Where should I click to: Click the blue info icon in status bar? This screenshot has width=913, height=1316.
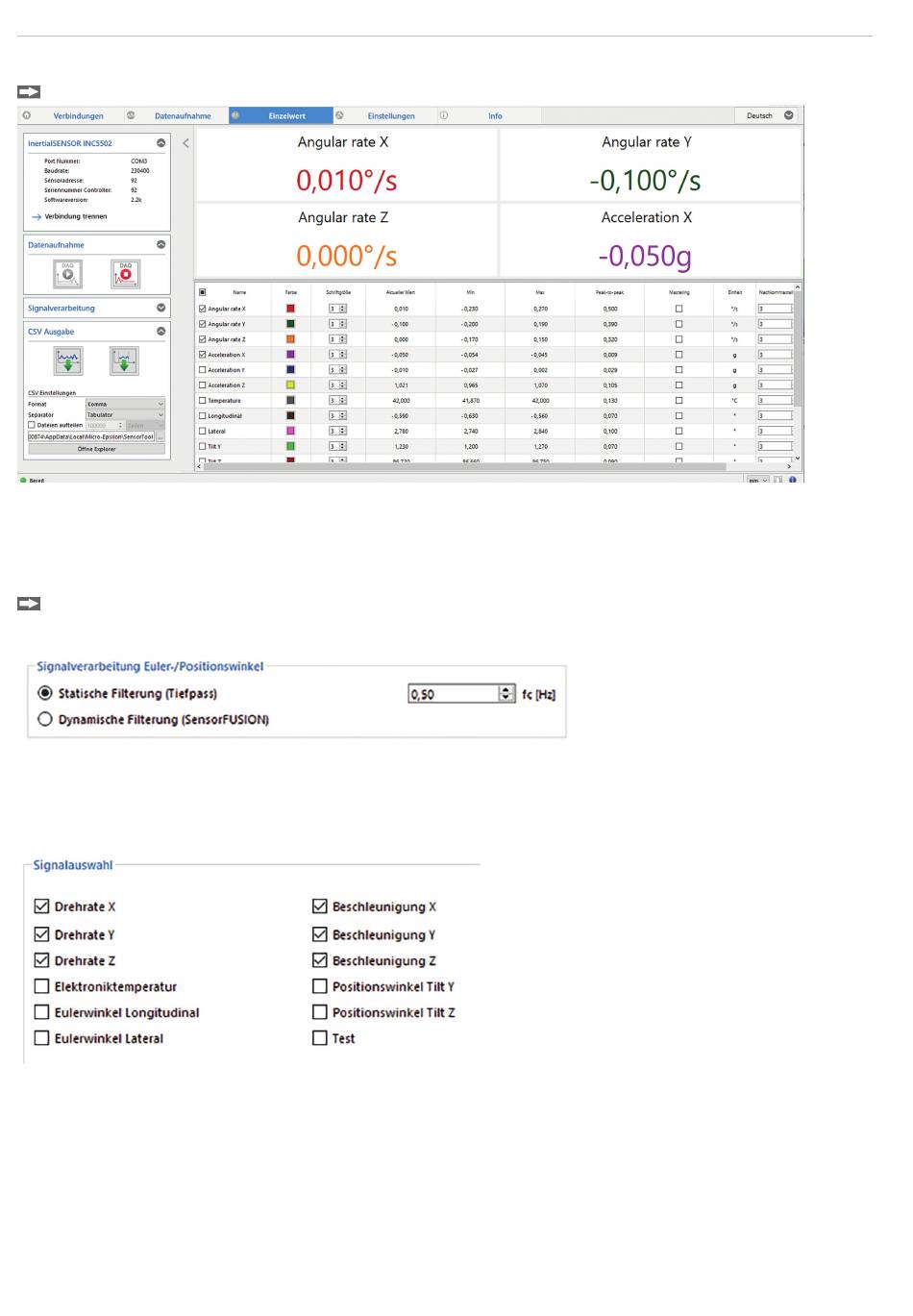[793, 480]
